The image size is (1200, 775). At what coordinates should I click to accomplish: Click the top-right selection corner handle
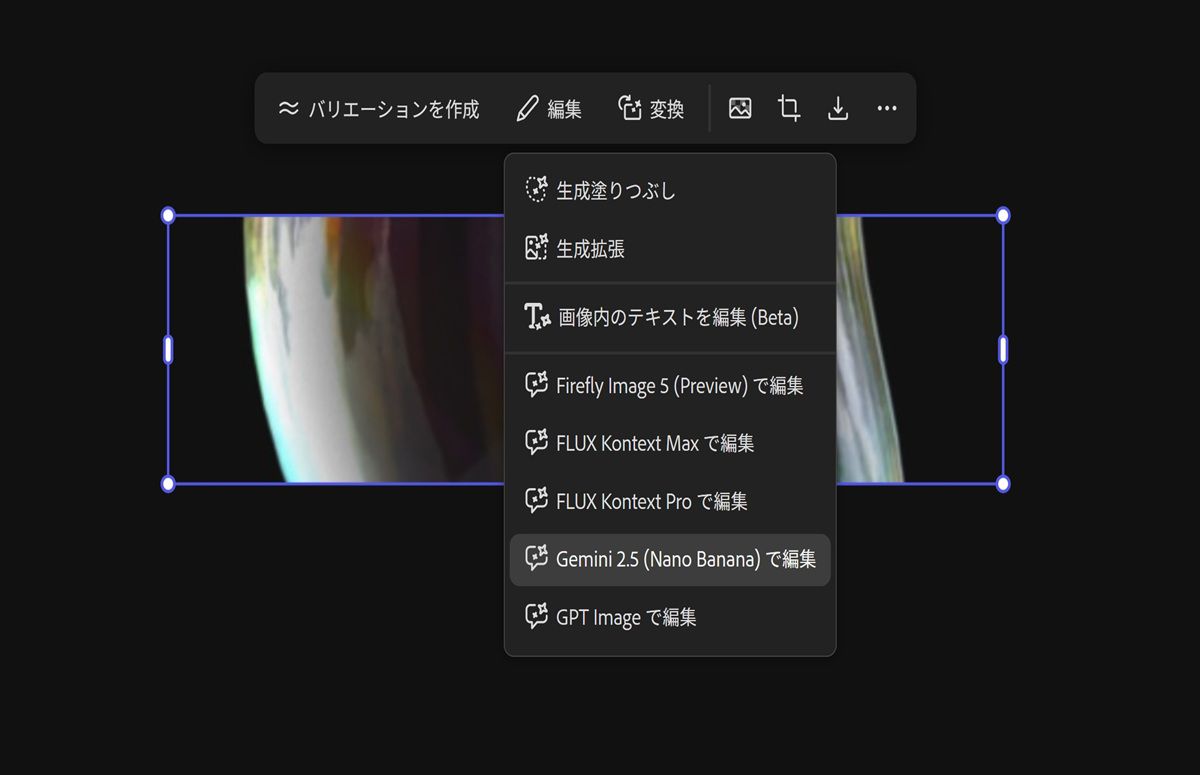click(1003, 215)
